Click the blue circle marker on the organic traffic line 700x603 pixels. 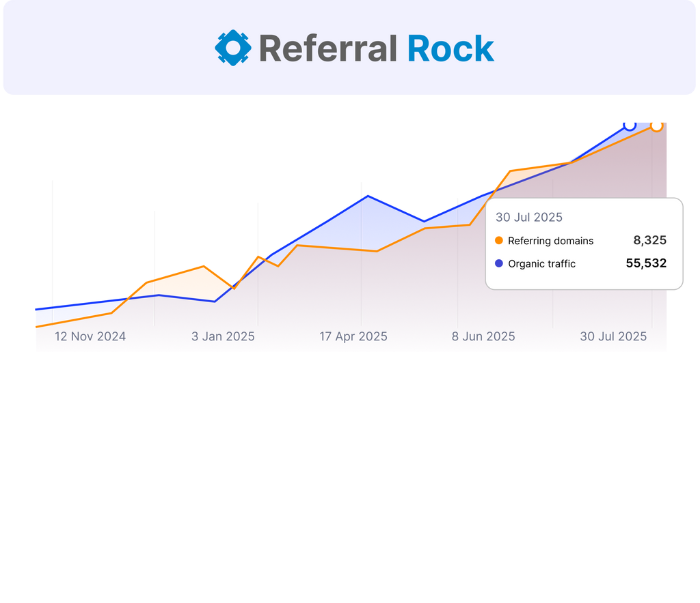(629, 125)
